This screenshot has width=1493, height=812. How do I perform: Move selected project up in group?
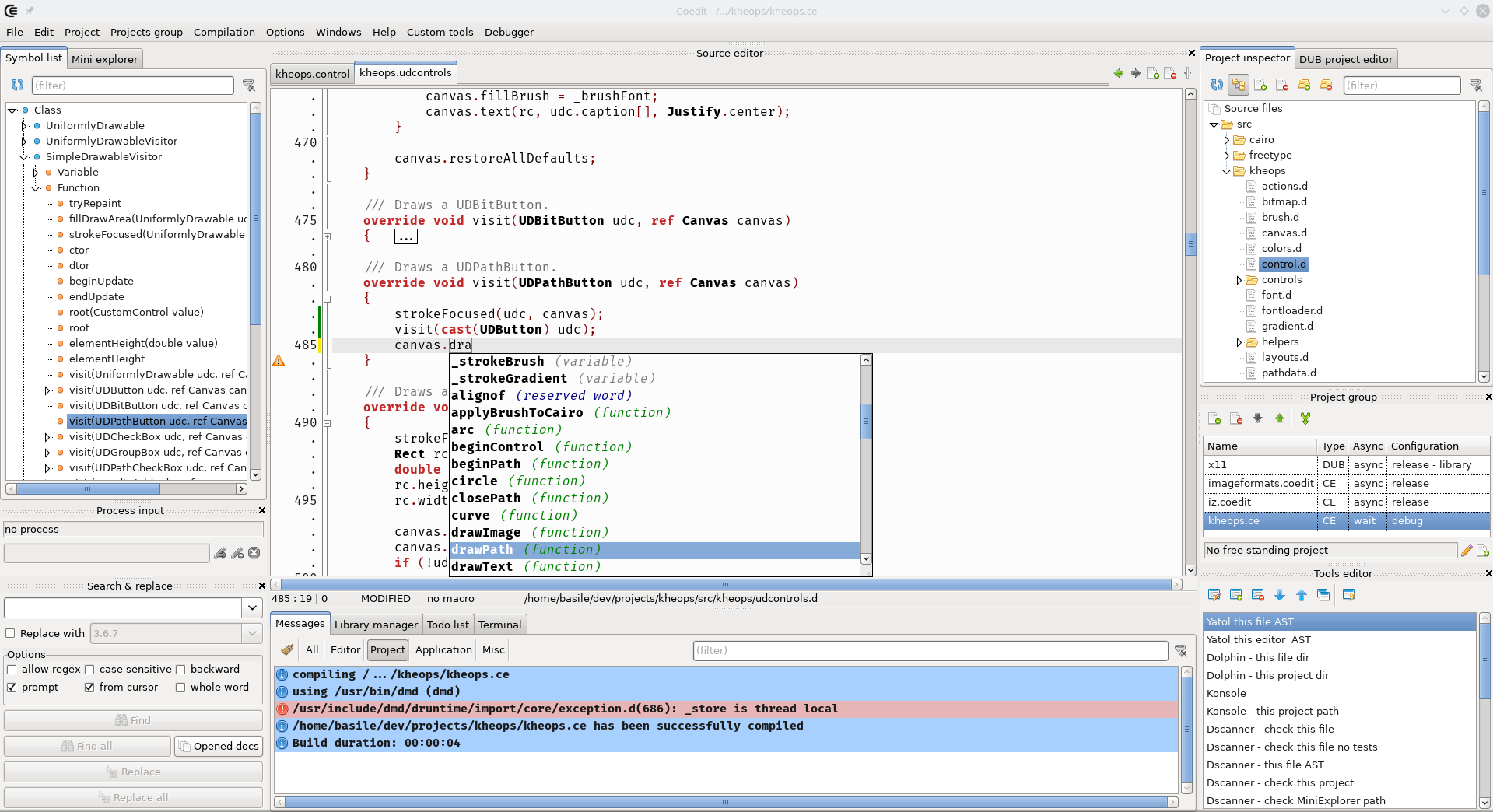coord(1280,418)
